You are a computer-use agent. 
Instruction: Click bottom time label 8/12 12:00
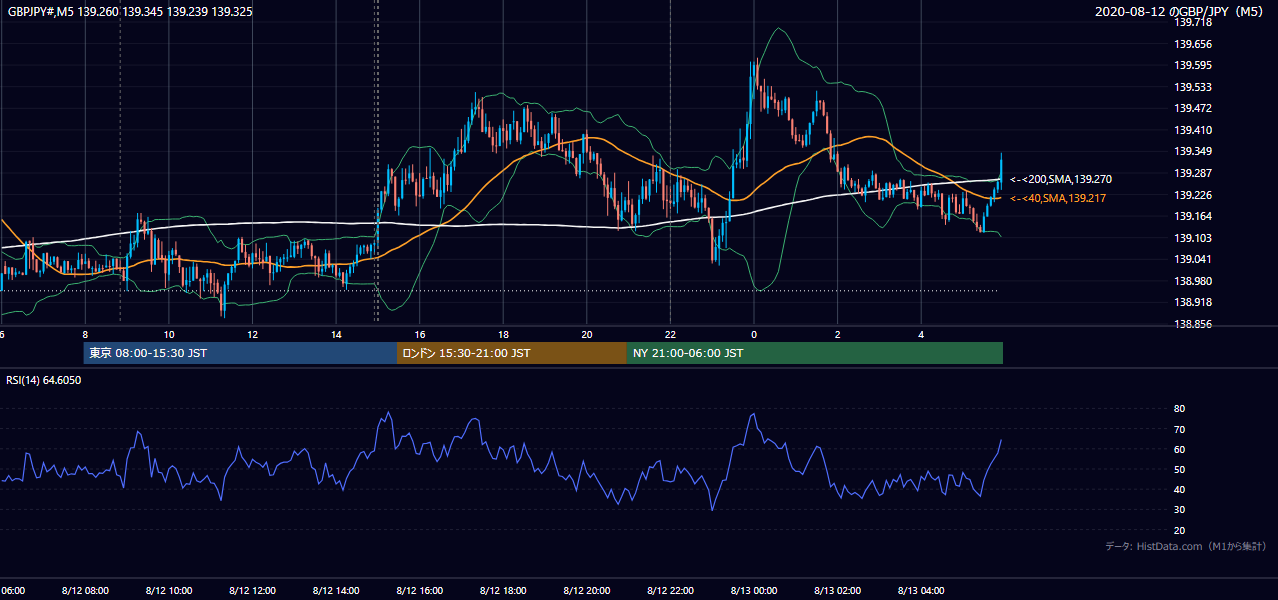coord(252,591)
